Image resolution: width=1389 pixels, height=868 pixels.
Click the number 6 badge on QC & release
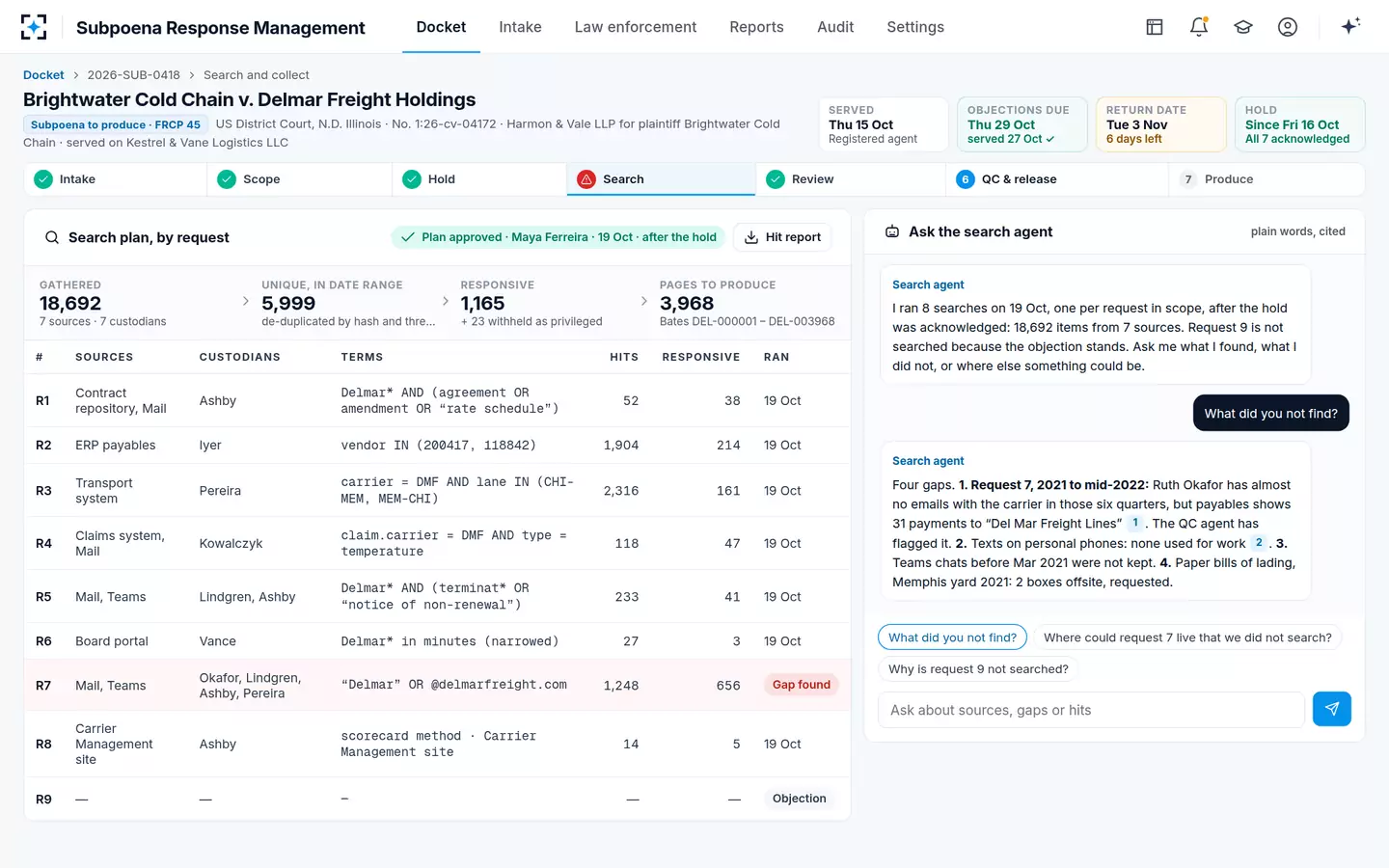[x=966, y=179]
